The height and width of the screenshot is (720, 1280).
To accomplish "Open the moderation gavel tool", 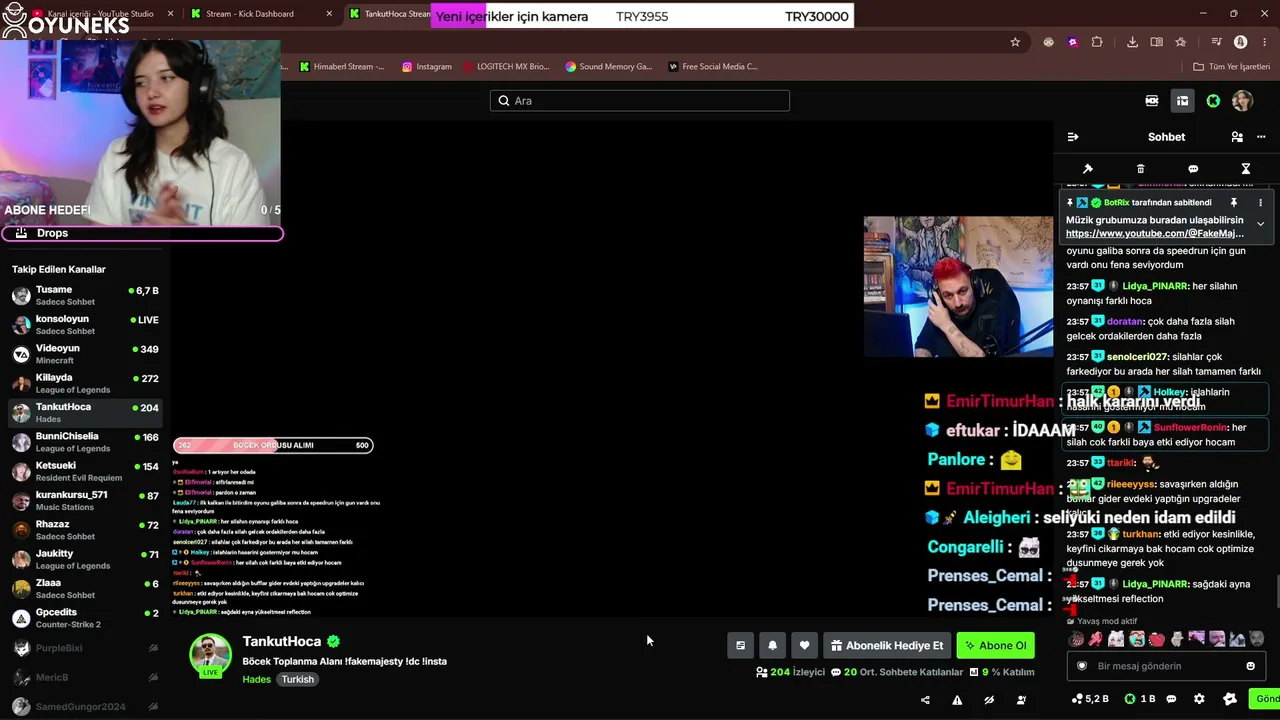I will [x=1088, y=169].
